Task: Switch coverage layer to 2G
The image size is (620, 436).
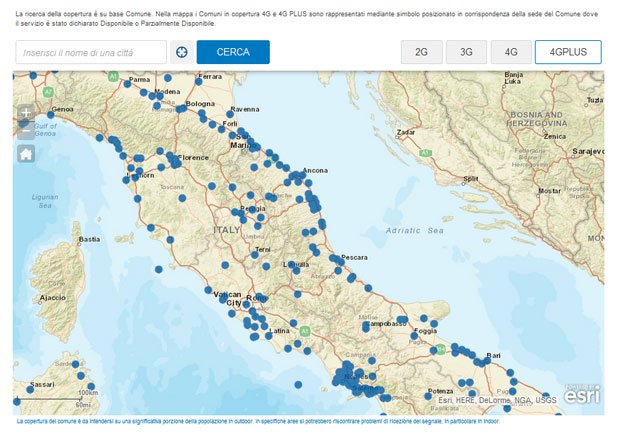Action: coord(421,52)
